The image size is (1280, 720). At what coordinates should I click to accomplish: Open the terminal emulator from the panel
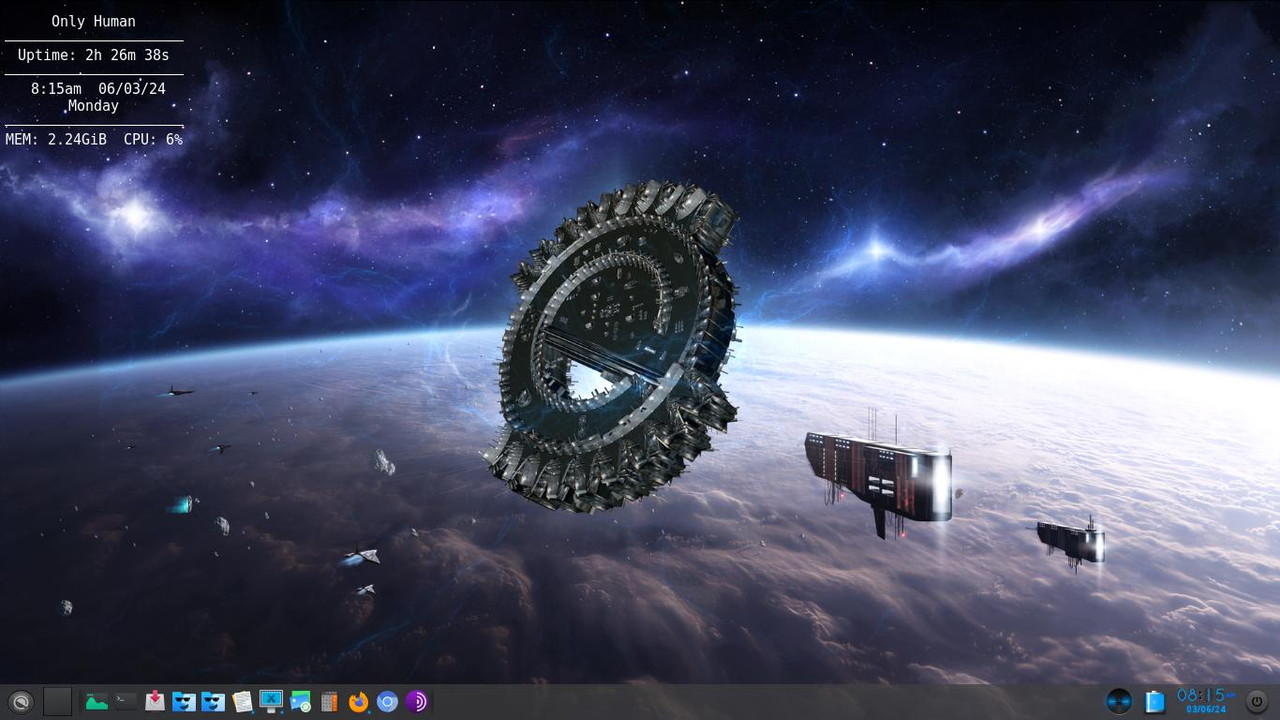[125, 702]
